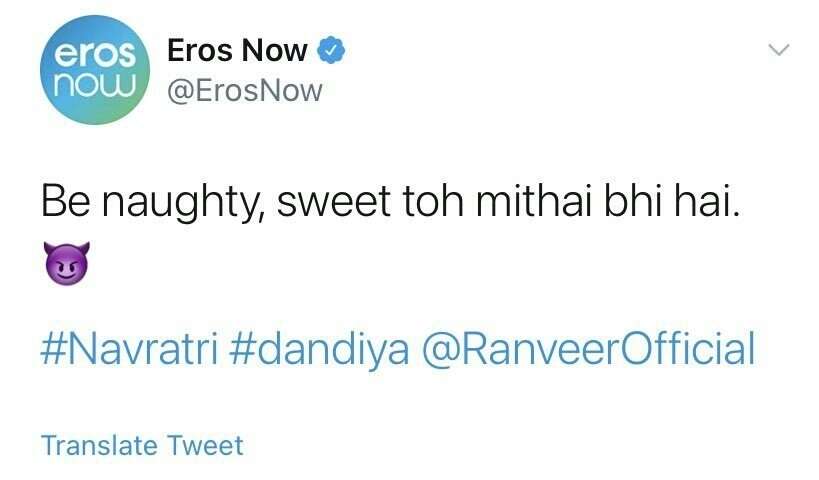
Task: Click the word "now" in the logo
Action: click(x=95, y=85)
